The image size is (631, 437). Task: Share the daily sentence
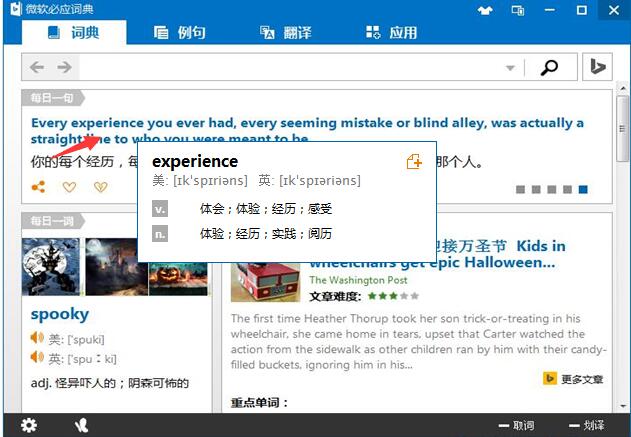click(x=38, y=187)
